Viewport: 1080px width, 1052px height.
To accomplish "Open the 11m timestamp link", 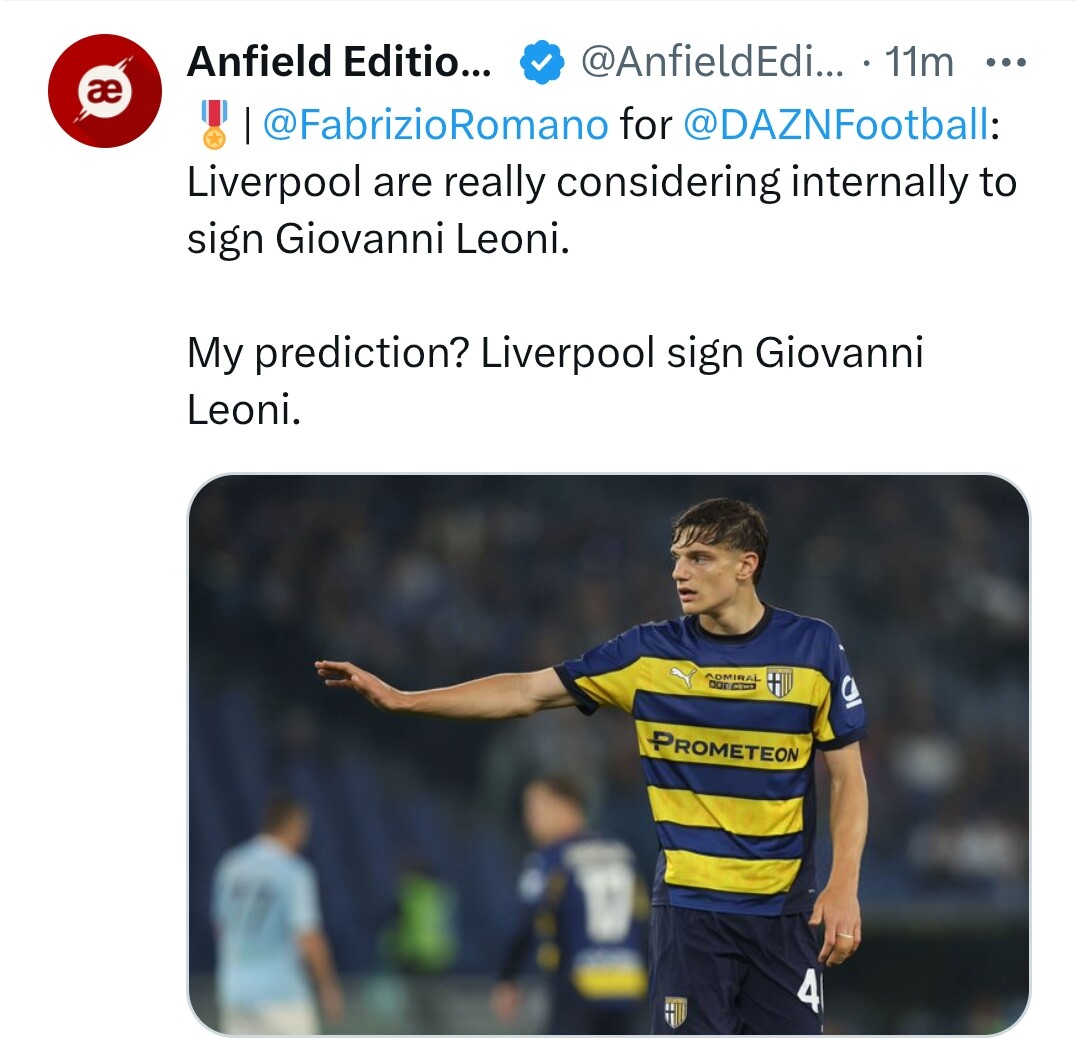I will pos(920,64).
